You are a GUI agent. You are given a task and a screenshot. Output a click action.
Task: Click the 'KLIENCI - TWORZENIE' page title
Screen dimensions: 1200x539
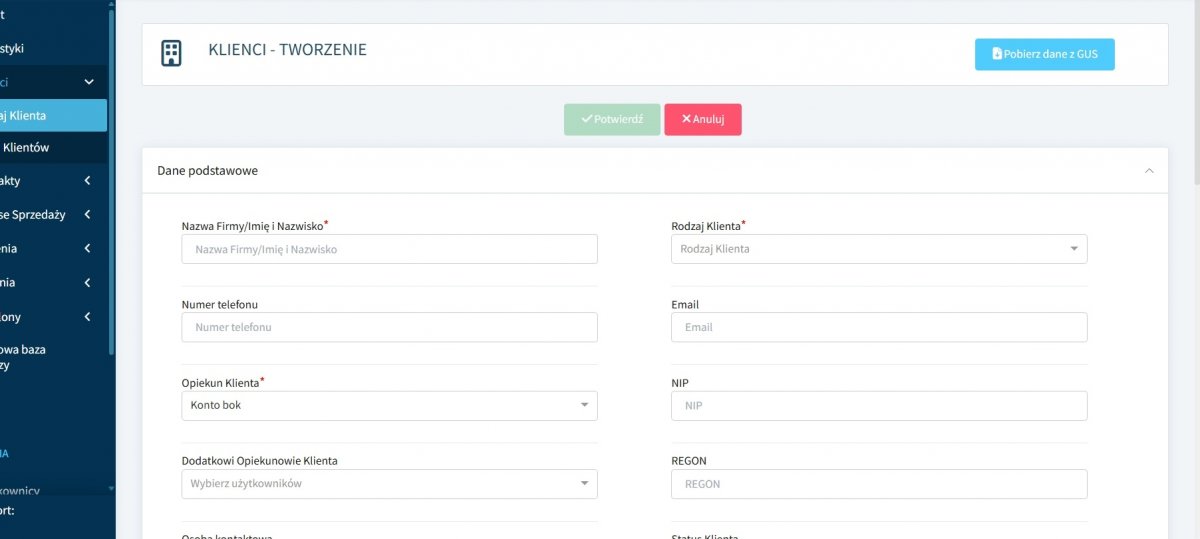click(287, 49)
